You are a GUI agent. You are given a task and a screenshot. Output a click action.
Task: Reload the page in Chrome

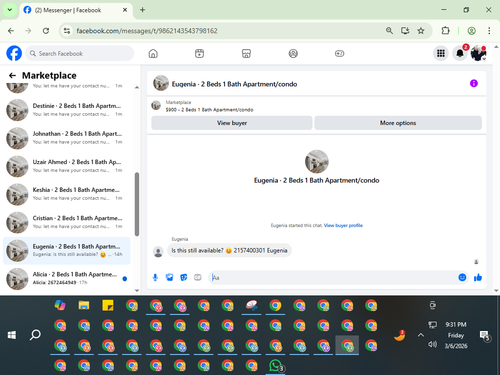46,31
